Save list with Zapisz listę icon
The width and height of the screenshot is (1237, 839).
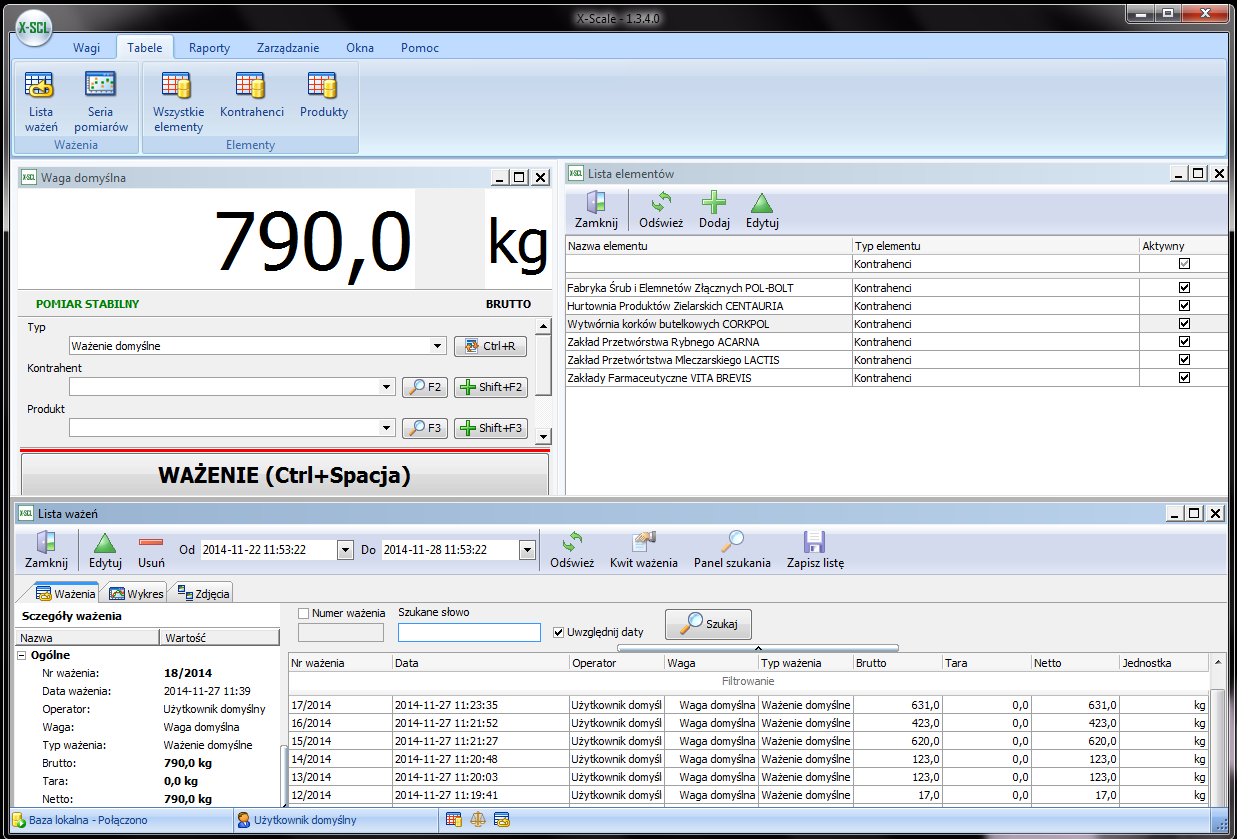point(814,549)
